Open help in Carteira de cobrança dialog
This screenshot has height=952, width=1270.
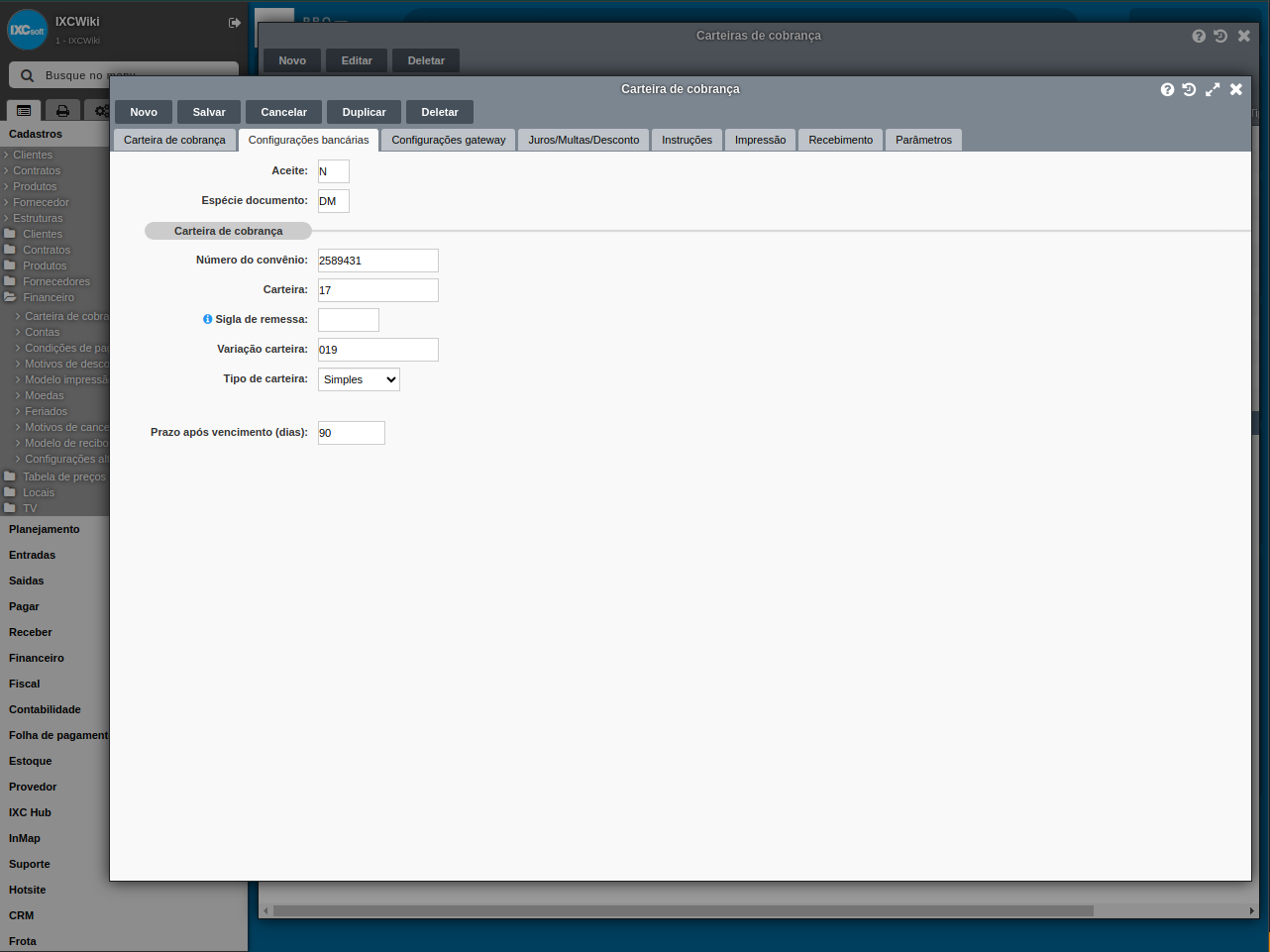point(1167,89)
